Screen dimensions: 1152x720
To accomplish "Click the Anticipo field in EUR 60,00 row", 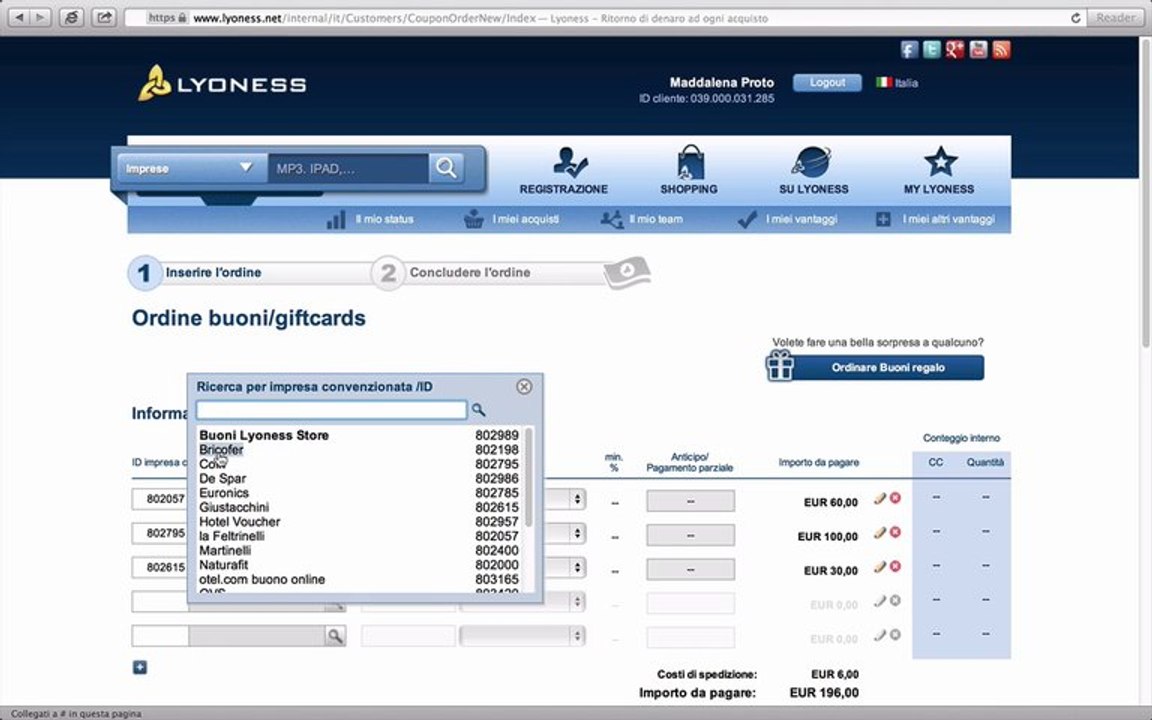I will tap(690, 501).
